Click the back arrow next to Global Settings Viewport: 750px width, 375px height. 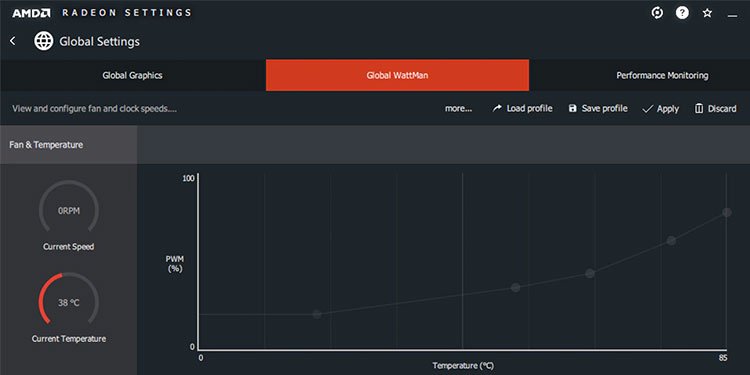tap(13, 41)
